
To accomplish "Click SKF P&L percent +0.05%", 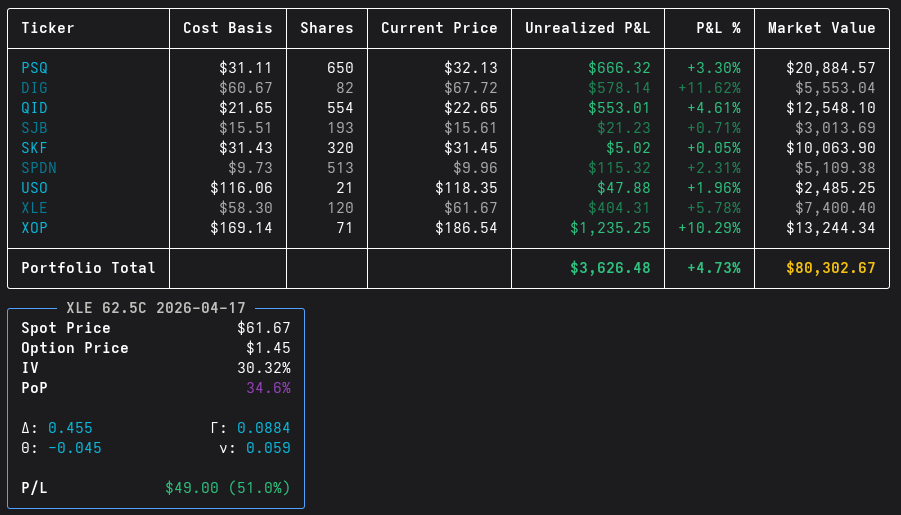I will (x=714, y=148).
